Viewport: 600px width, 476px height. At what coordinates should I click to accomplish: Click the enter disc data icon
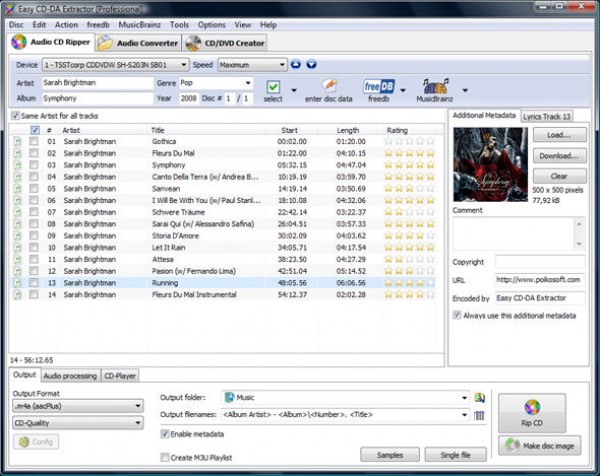point(327,87)
